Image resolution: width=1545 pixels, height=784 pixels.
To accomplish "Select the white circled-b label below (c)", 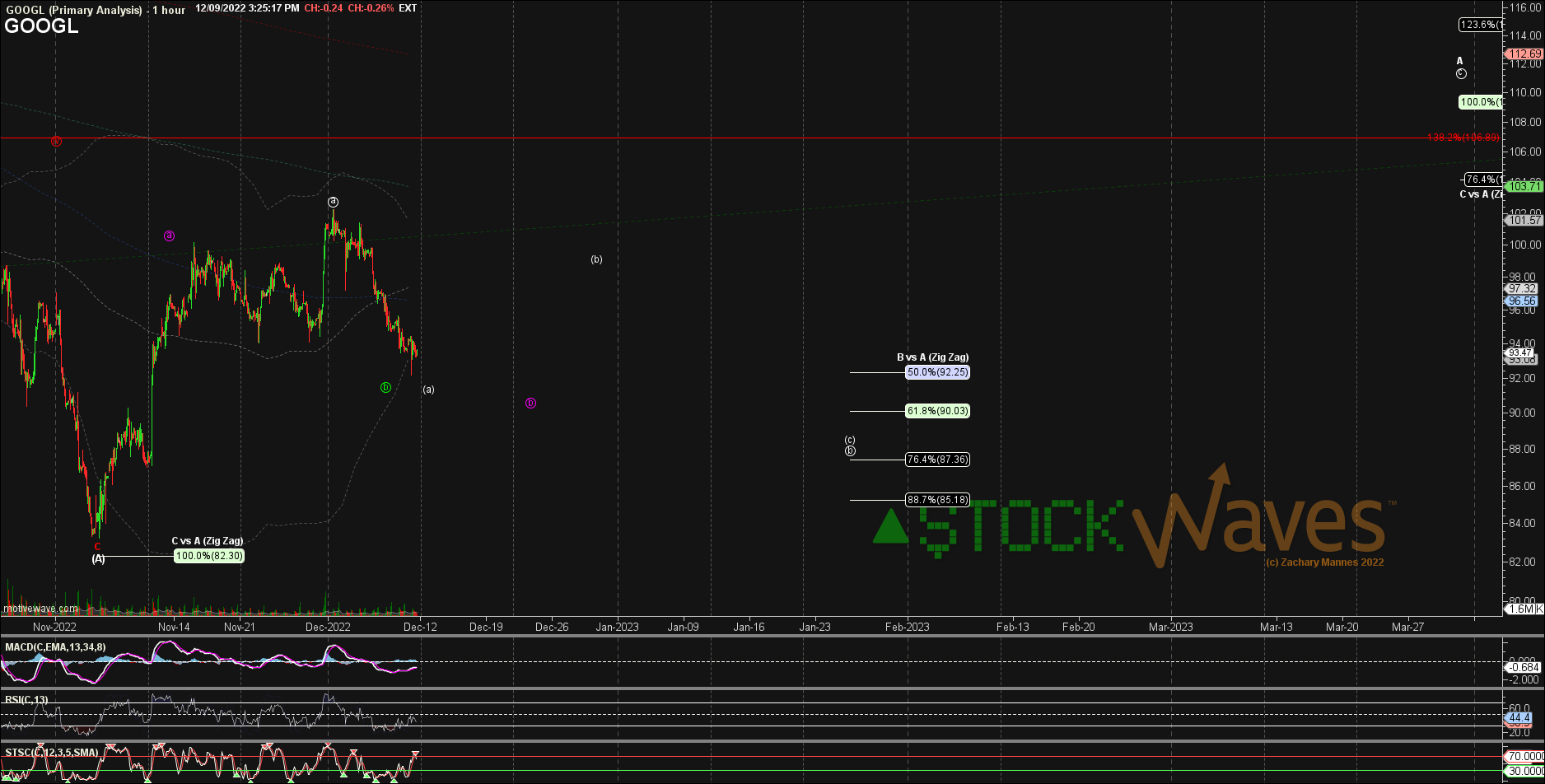I will point(850,450).
